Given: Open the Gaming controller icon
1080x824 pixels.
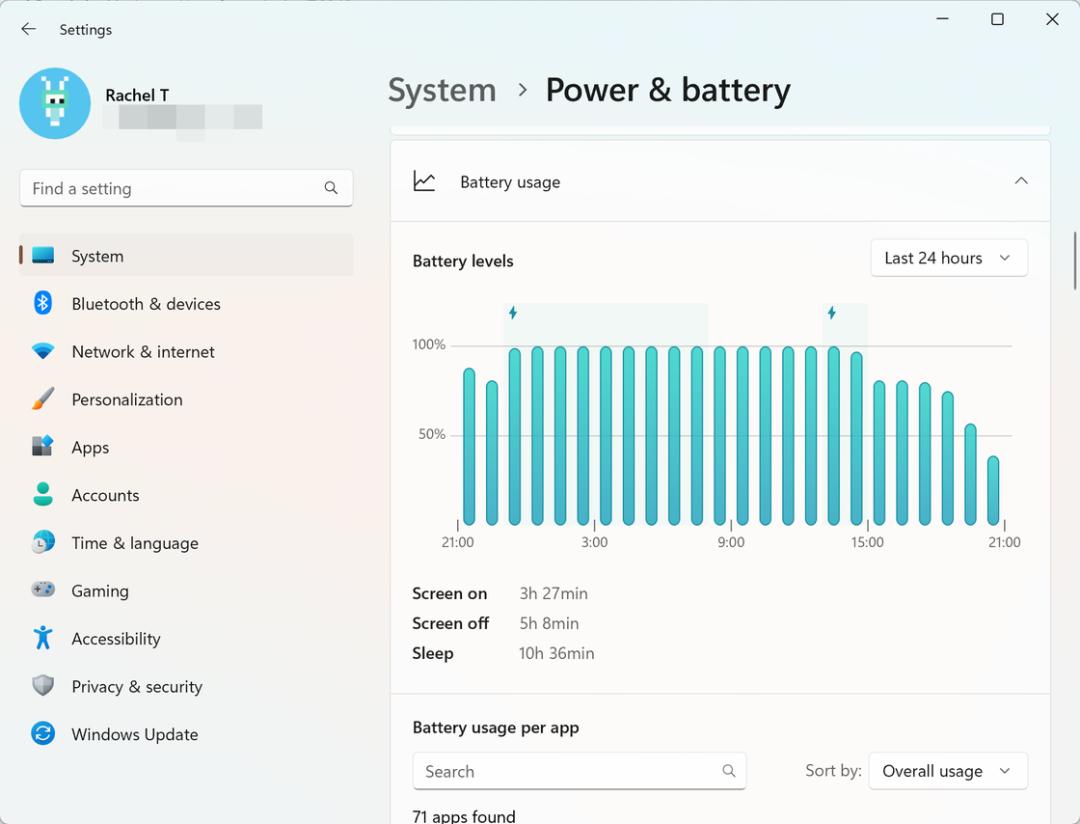Looking at the screenshot, I should (43, 590).
